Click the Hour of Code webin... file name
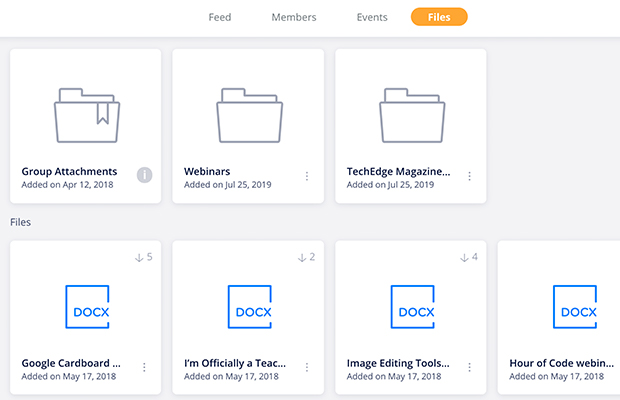The width and height of the screenshot is (620, 400). pos(561,363)
